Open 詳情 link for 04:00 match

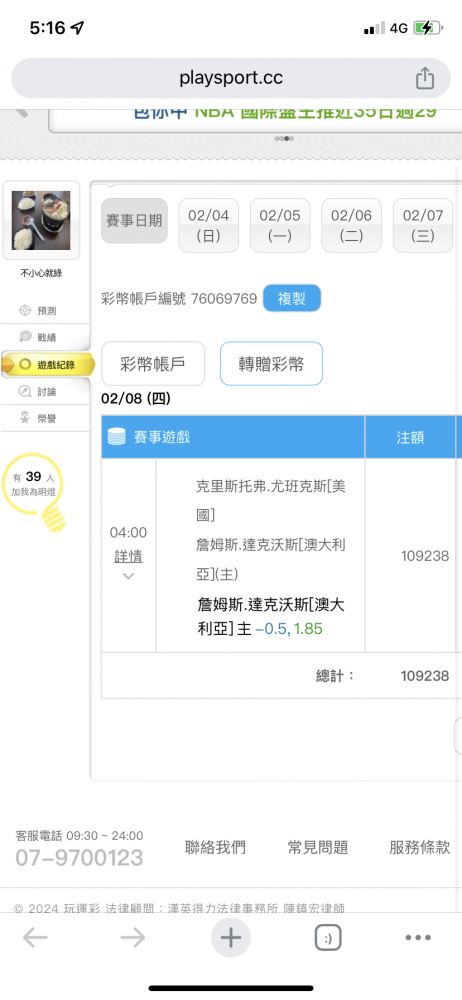tap(128, 556)
